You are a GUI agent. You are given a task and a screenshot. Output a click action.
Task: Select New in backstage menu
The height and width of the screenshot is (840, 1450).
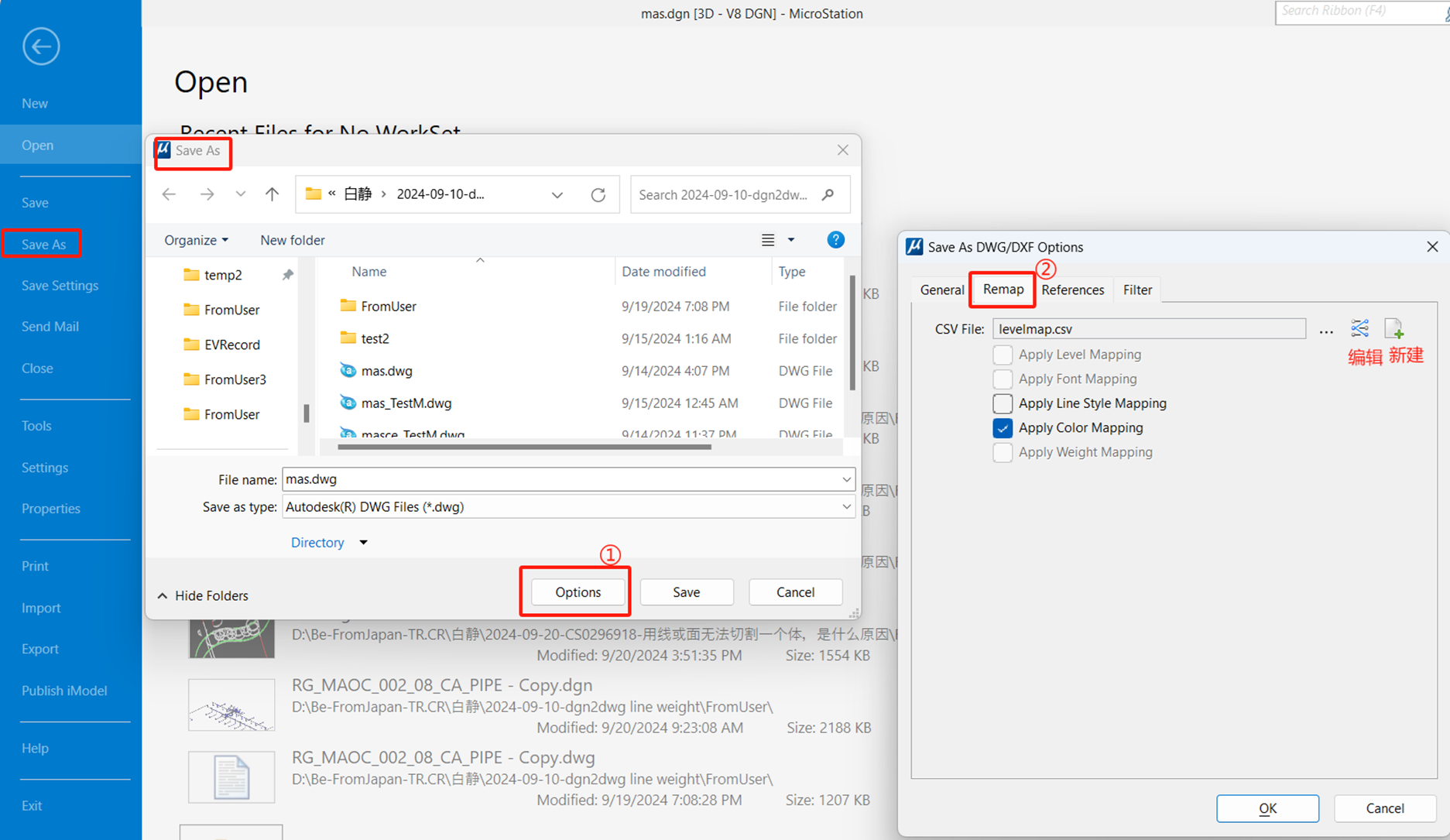pyautogui.click(x=35, y=104)
